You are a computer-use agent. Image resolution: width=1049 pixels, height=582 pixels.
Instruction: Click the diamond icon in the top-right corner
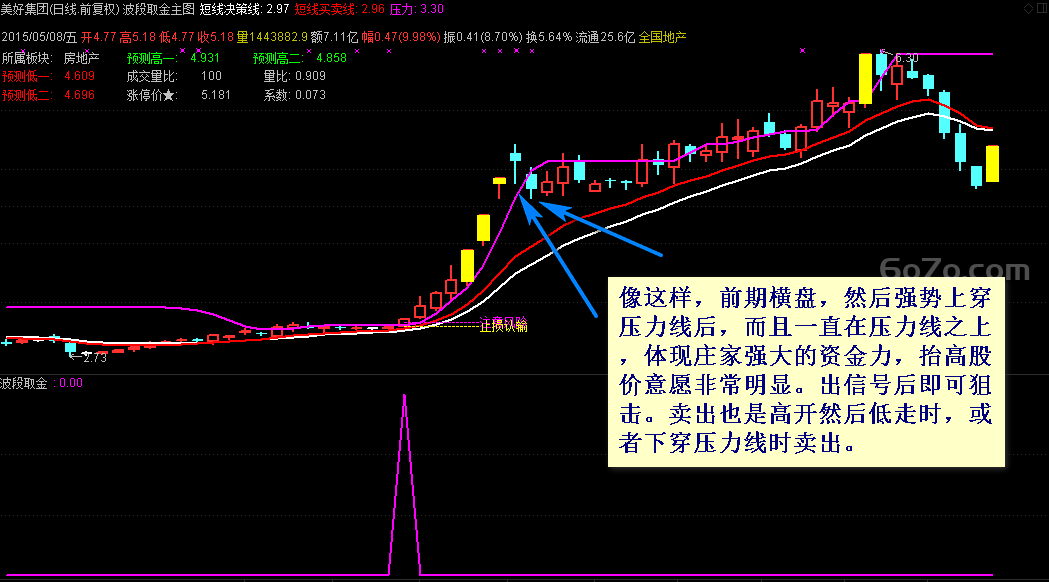click(x=1028, y=8)
